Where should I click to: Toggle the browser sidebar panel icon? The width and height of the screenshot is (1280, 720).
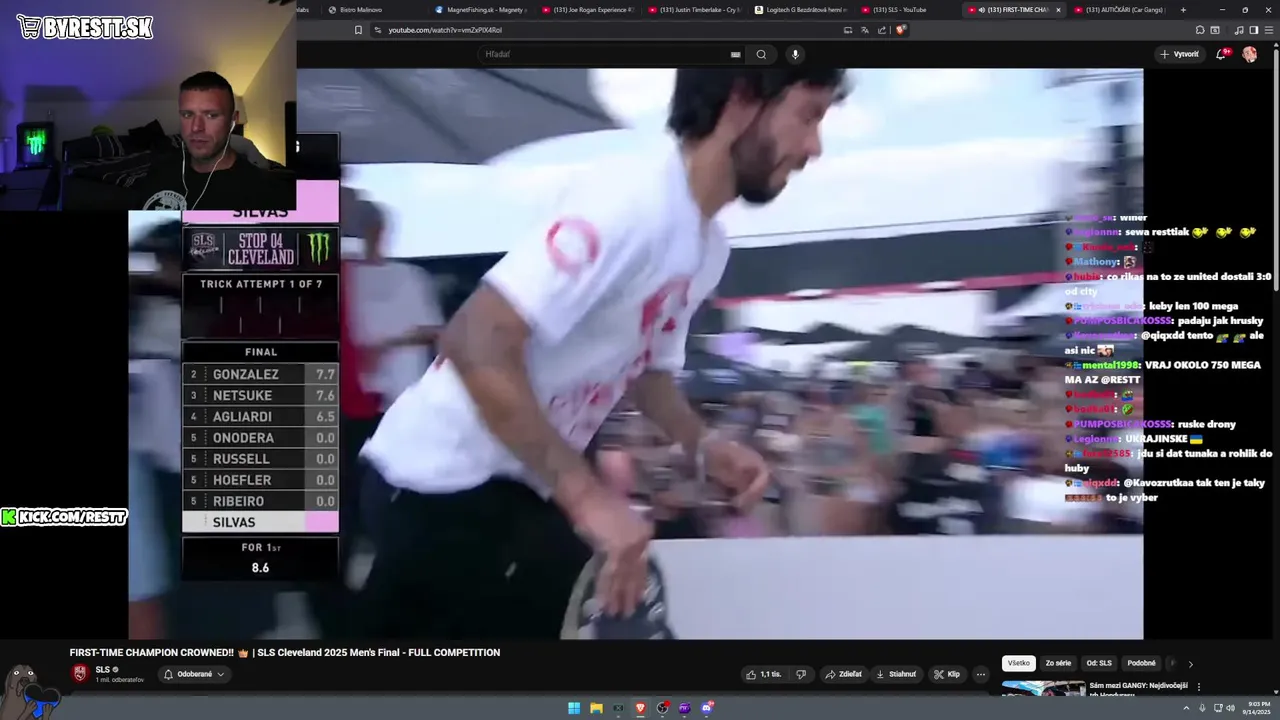tap(1254, 30)
